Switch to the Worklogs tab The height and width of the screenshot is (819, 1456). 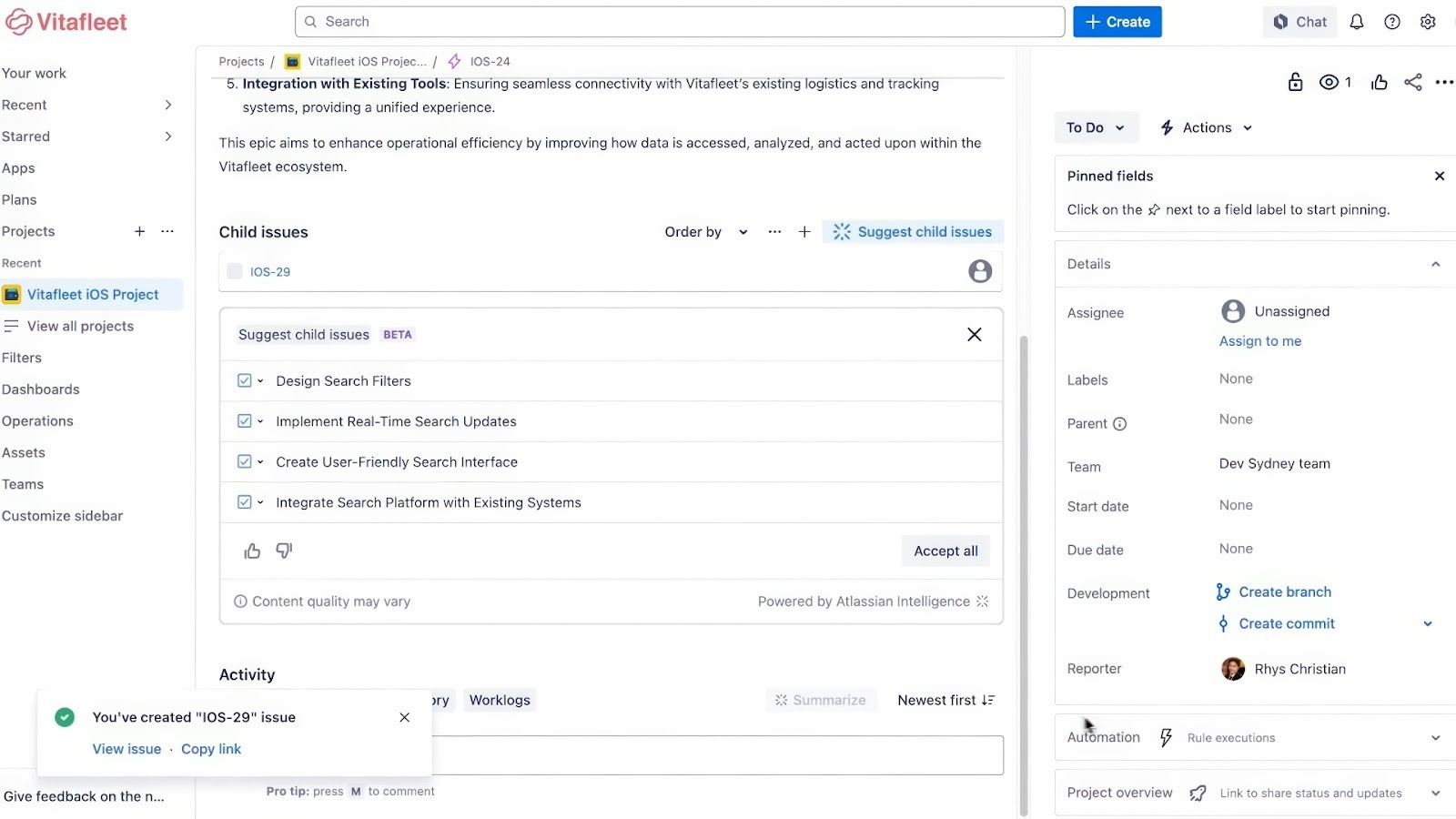[499, 700]
